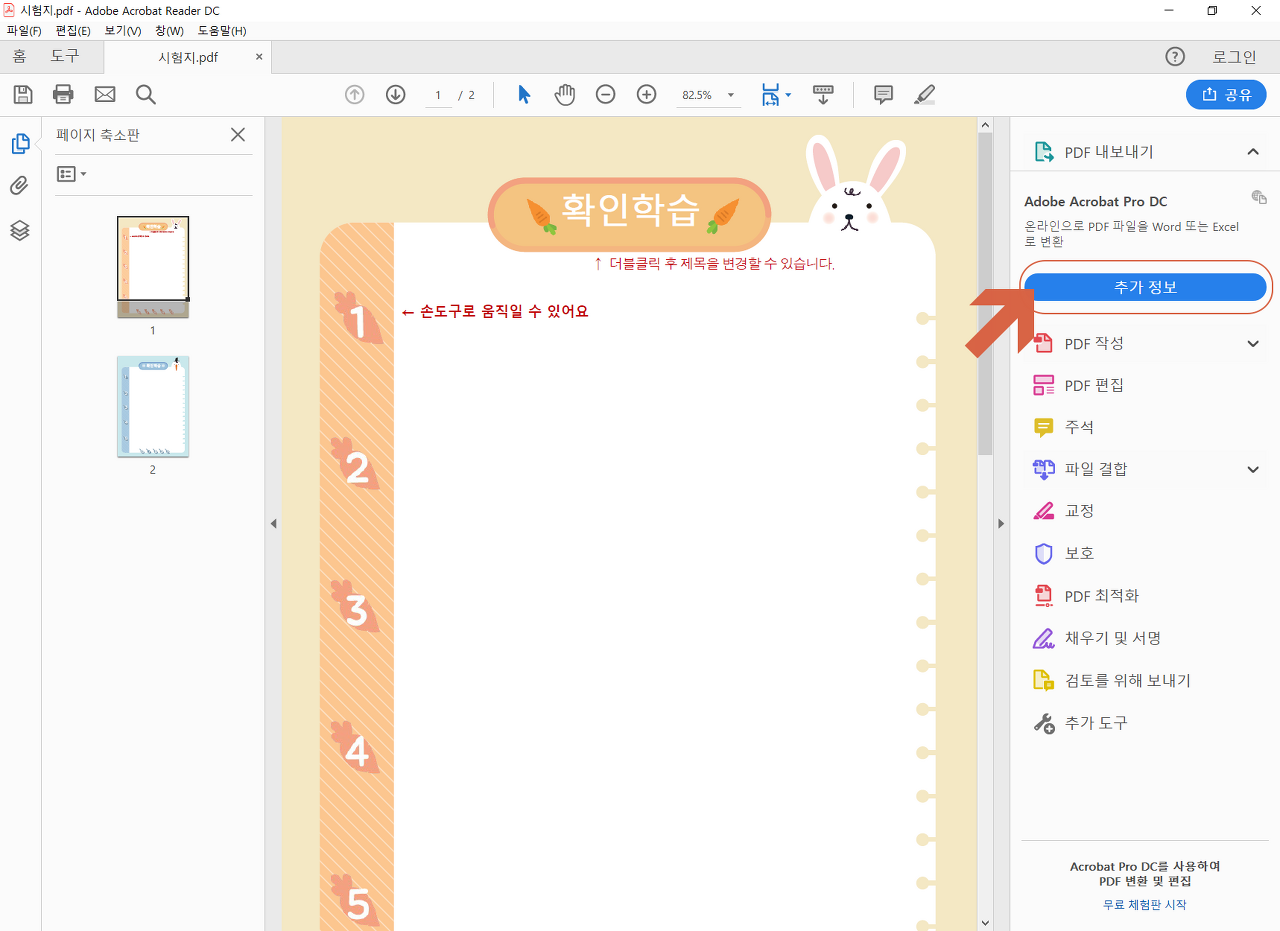Image resolution: width=1280 pixels, height=931 pixels.
Task: Click document vertical scrollbar thumb
Action: 985,295
